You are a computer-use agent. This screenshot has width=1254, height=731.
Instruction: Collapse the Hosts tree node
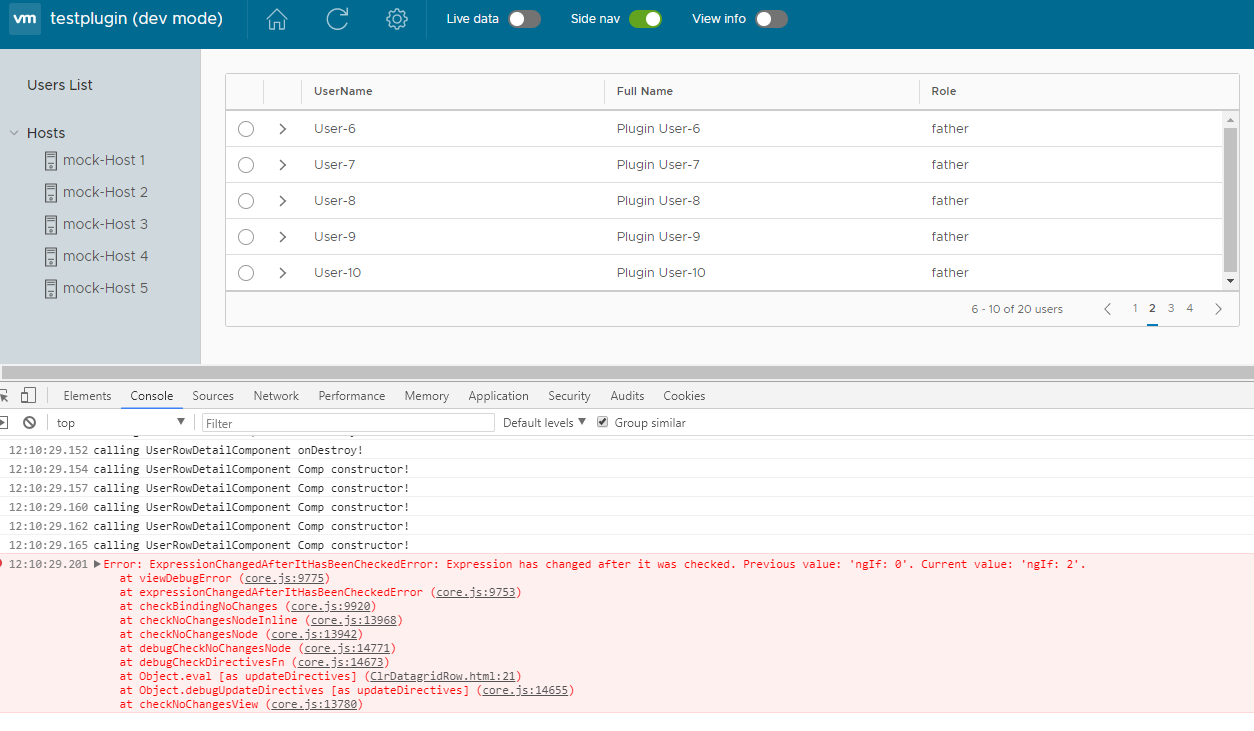coord(14,133)
